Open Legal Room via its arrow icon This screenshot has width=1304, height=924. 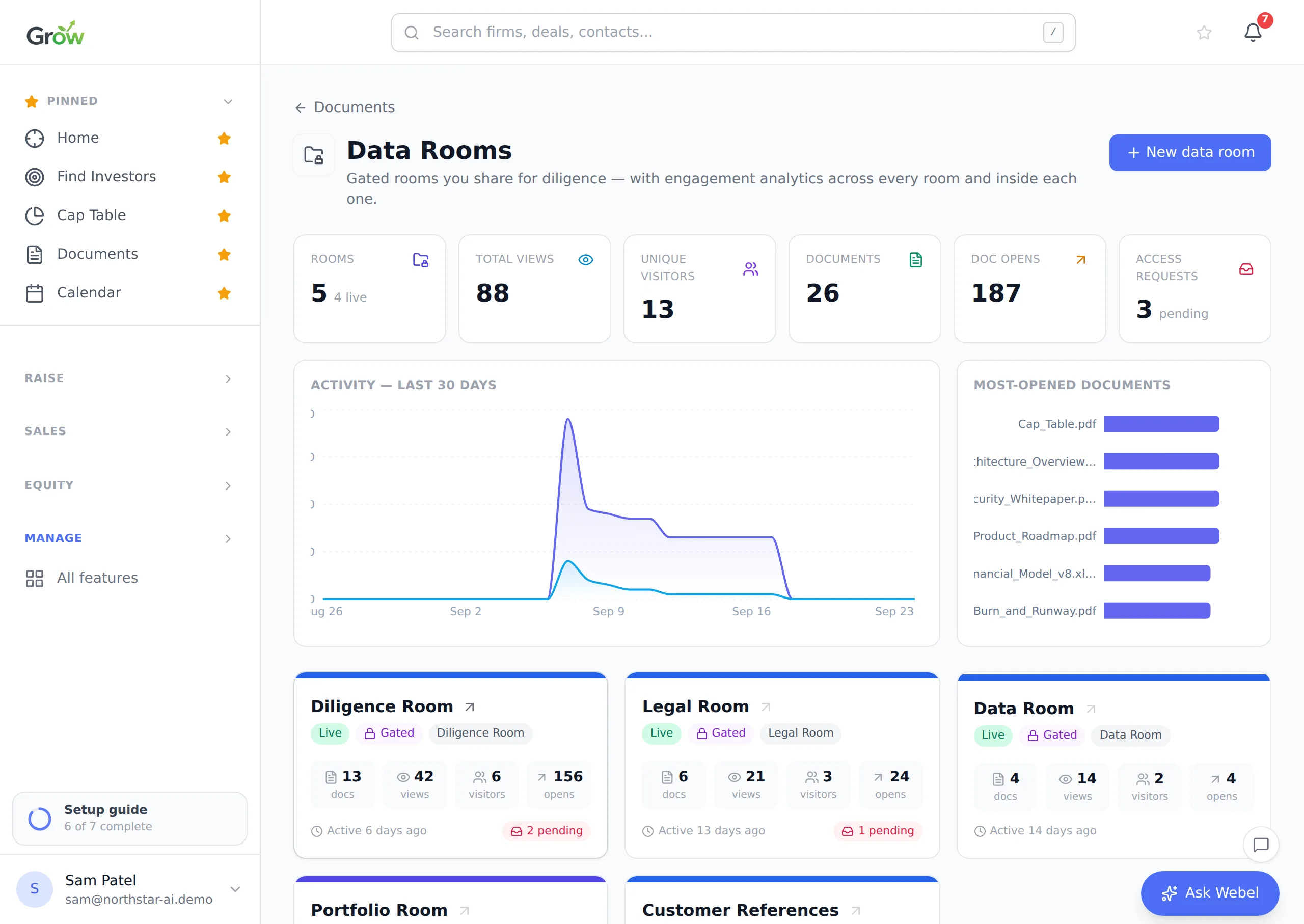click(766, 706)
